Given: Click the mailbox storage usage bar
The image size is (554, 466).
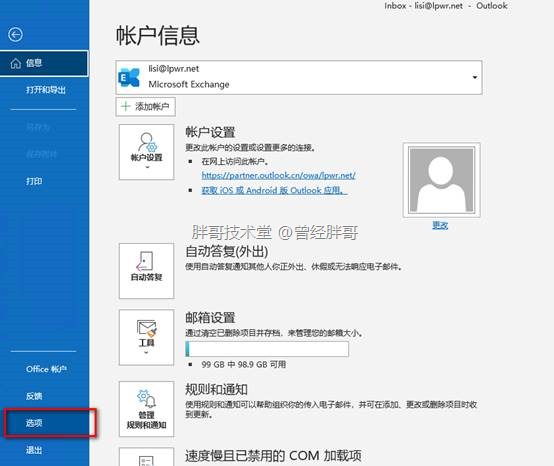Looking at the screenshot, I should point(267,349).
